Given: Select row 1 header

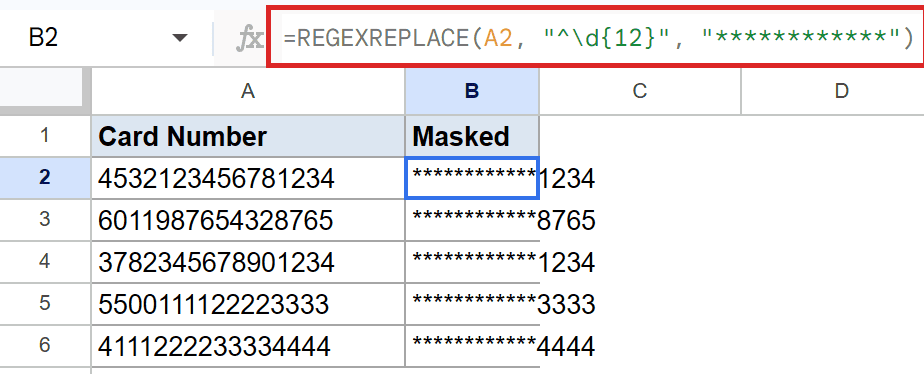Looking at the screenshot, I should coord(45,136).
